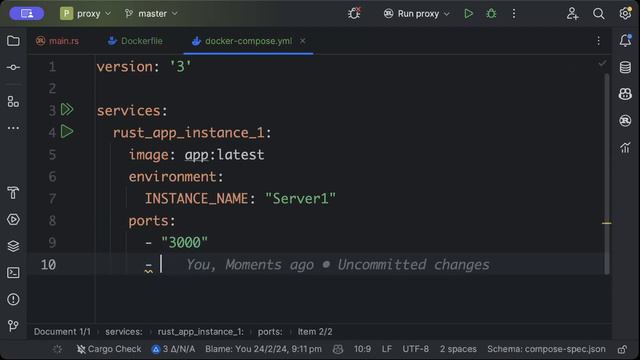Show more tool windows ellipsis
This screenshot has width=640, height=360.
click(13, 128)
